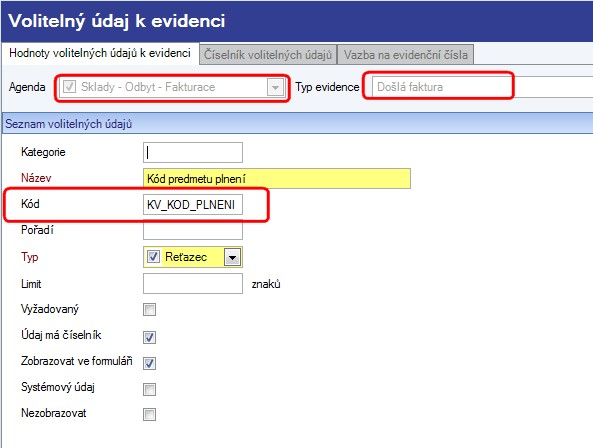Uncheck the Údaj má číselník checkbox

149,337
